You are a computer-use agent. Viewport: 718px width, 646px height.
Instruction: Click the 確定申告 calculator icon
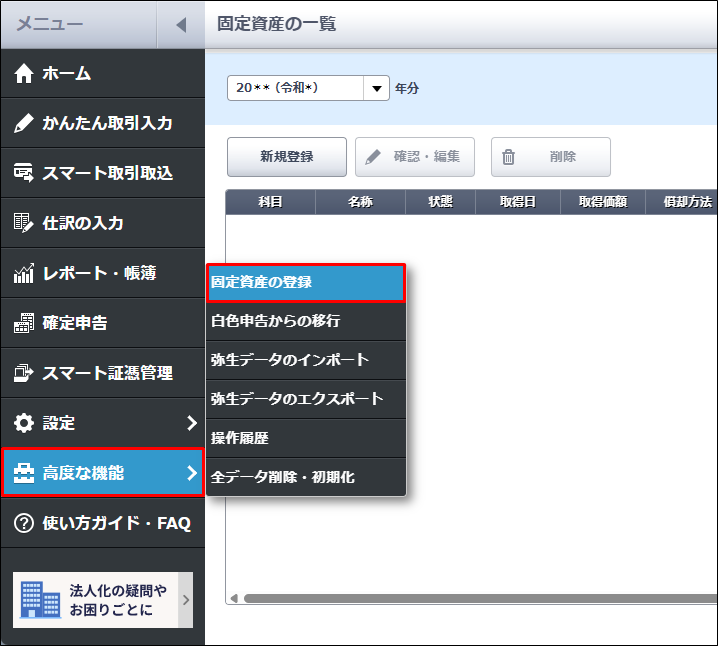click(24, 323)
